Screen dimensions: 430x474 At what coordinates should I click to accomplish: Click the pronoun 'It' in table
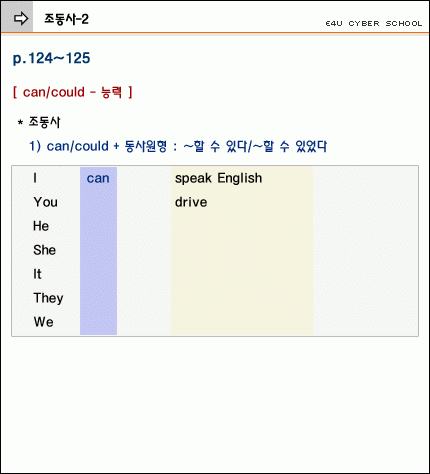pos(37,274)
